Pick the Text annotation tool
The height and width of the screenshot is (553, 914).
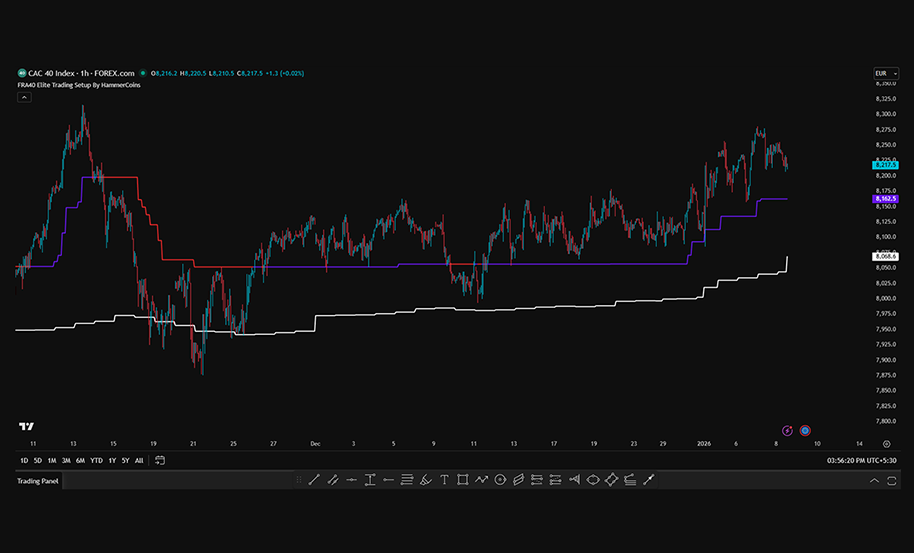point(444,480)
